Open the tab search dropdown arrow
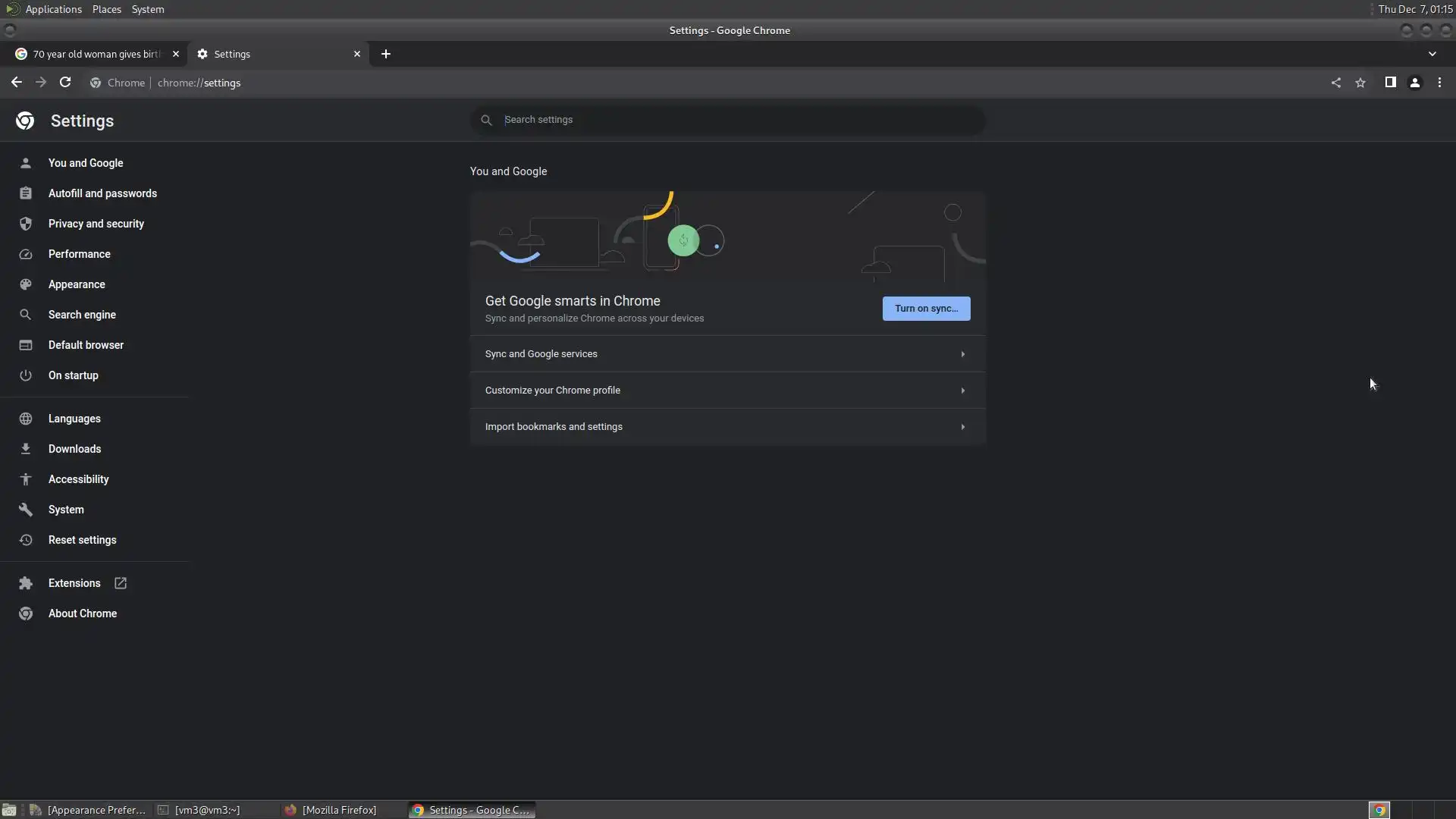Viewport: 1456px width, 819px height. click(1432, 54)
